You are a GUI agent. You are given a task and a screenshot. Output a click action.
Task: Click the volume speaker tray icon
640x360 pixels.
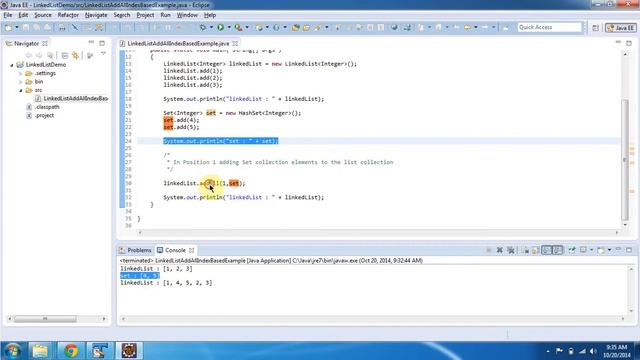[x=593, y=351]
